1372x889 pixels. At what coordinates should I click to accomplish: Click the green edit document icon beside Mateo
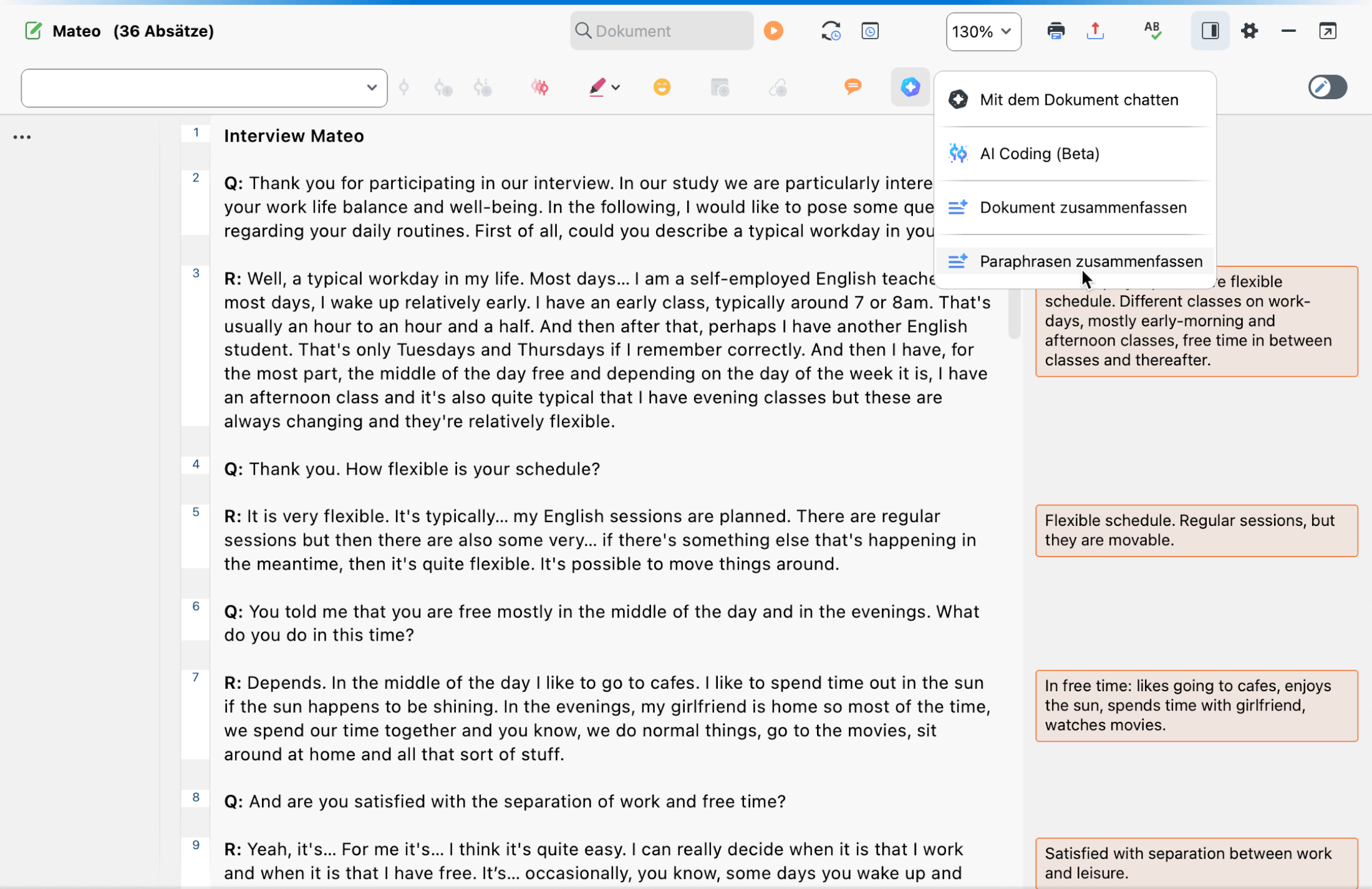33,31
